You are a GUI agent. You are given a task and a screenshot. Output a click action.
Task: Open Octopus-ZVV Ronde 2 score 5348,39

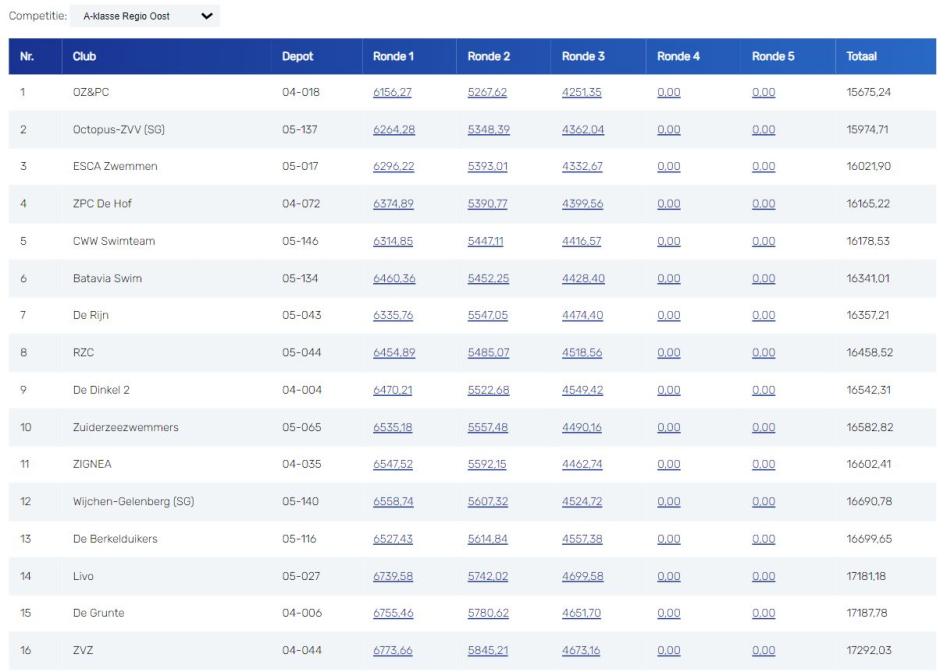pos(488,129)
